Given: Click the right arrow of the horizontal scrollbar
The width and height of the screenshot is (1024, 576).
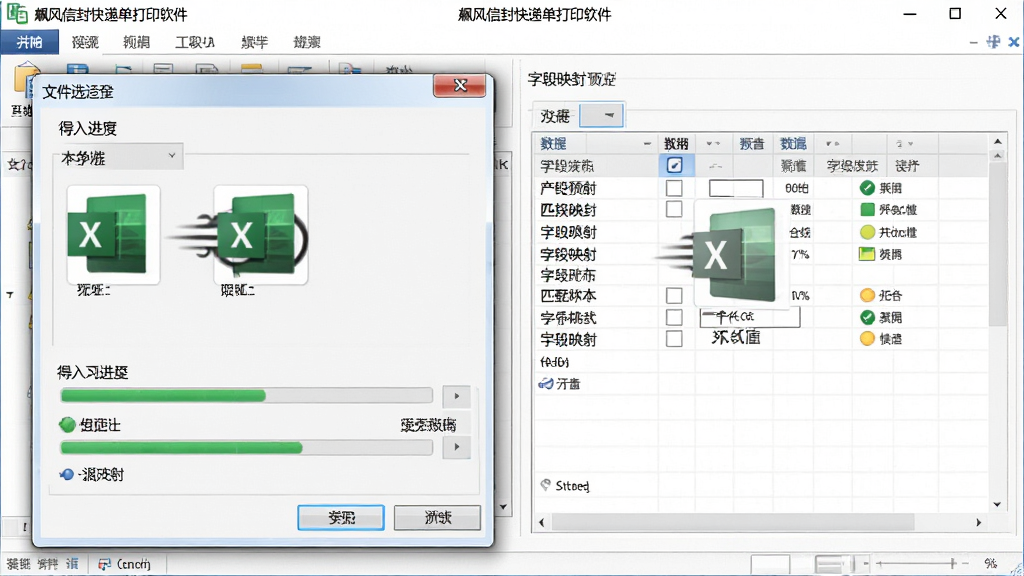Looking at the screenshot, I should click(x=978, y=522).
